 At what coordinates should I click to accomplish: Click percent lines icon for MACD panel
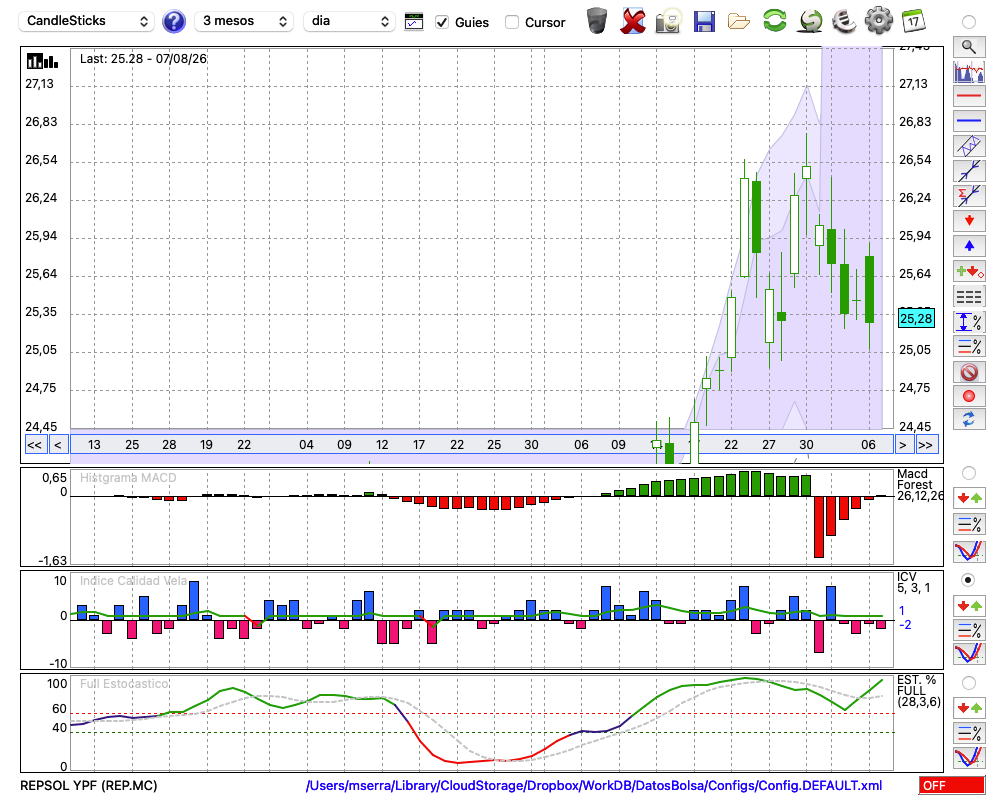969,524
